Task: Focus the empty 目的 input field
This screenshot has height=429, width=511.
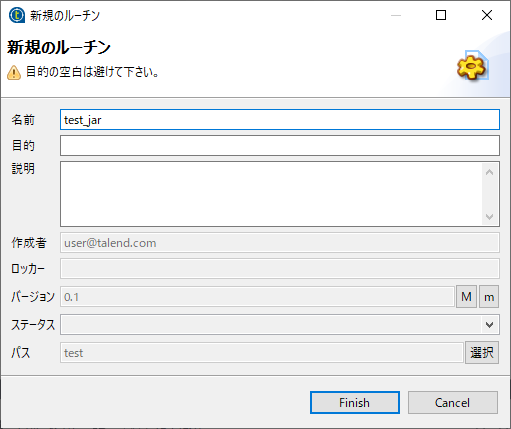Action: click(280, 146)
